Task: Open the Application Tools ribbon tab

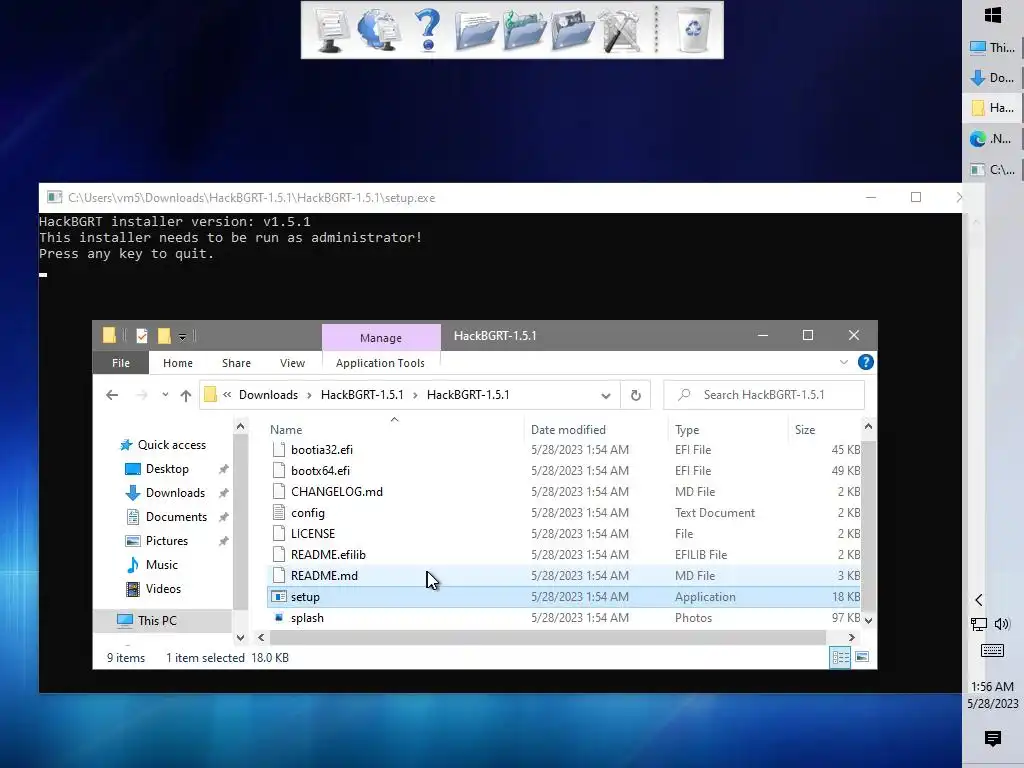Action: pos(380,363)
